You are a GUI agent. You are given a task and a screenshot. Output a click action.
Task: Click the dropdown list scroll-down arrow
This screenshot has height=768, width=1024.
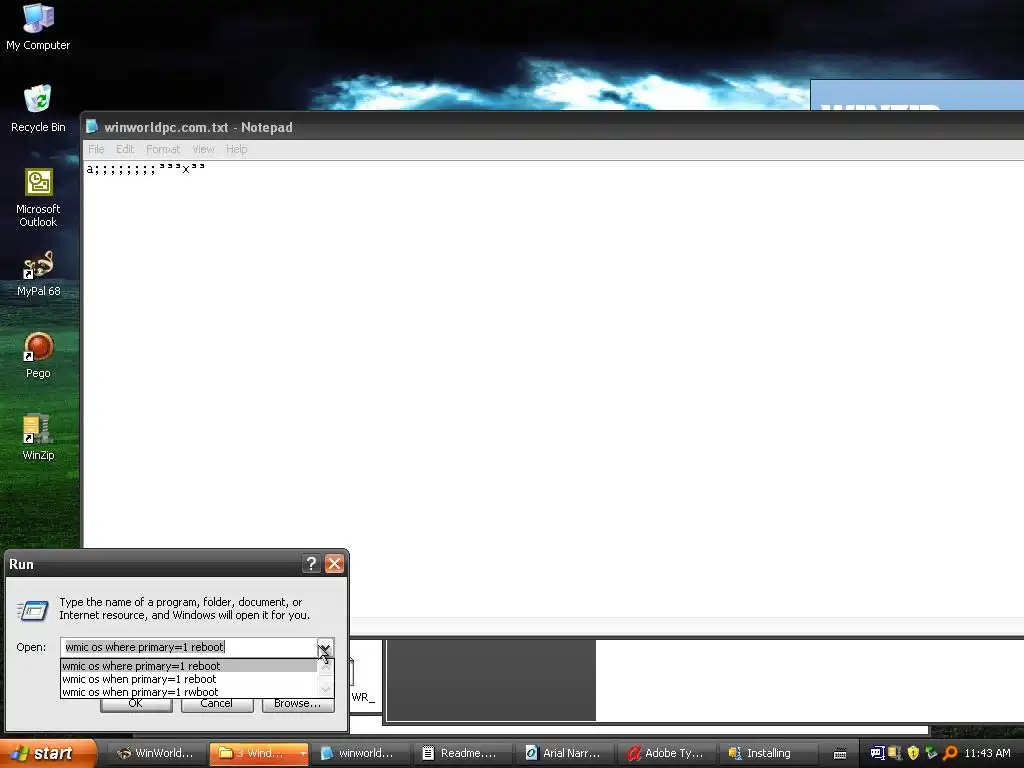325,690
